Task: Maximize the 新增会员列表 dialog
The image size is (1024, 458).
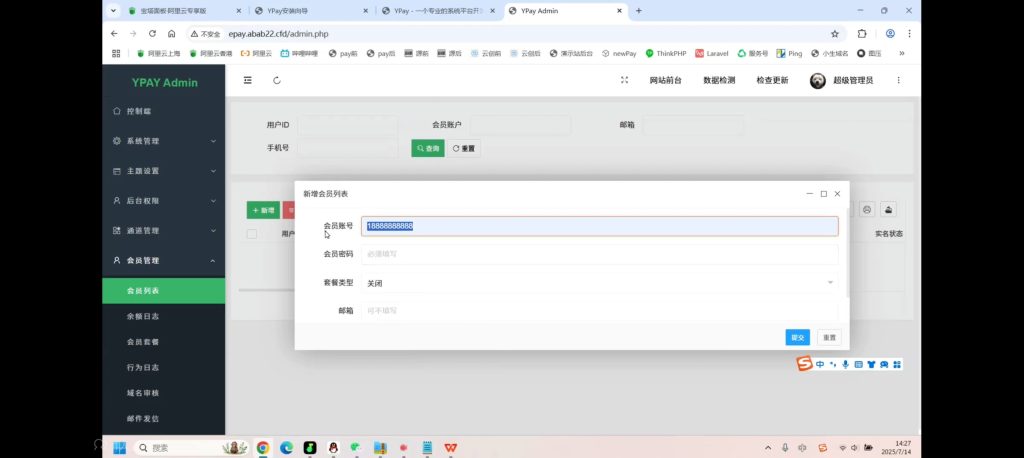Action: (823, 193)
